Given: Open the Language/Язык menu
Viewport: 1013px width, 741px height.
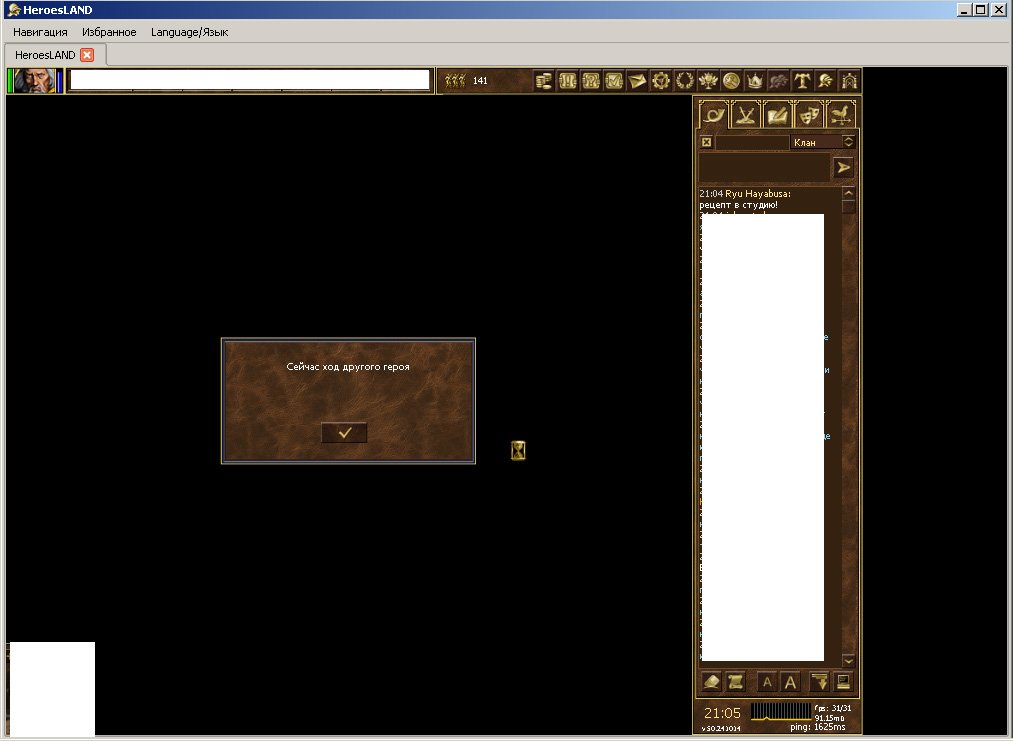Looking at the screenshot, I should click(x=189, y=32).
